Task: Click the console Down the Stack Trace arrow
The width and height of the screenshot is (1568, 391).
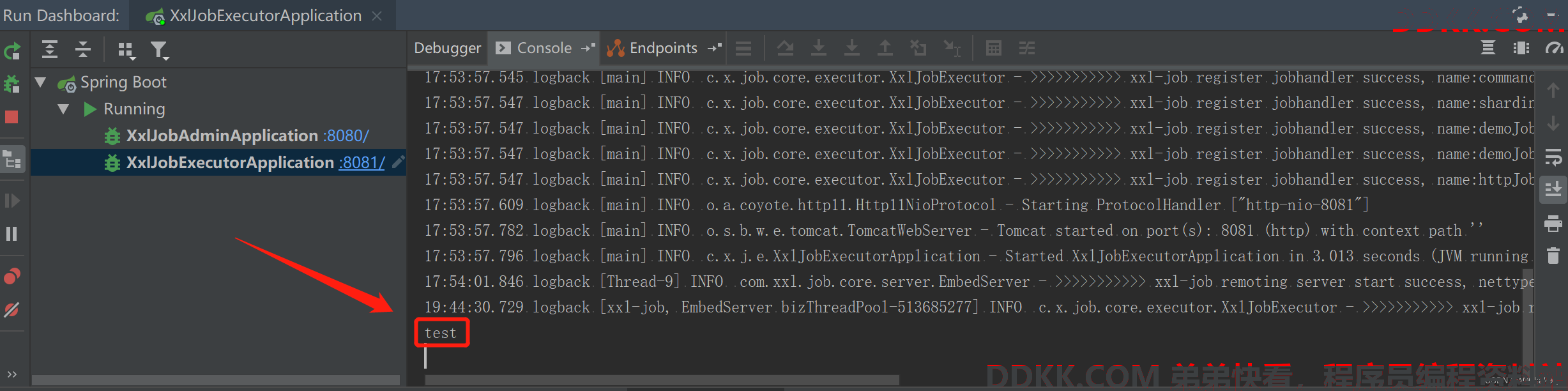Action: click(1553, 123)
